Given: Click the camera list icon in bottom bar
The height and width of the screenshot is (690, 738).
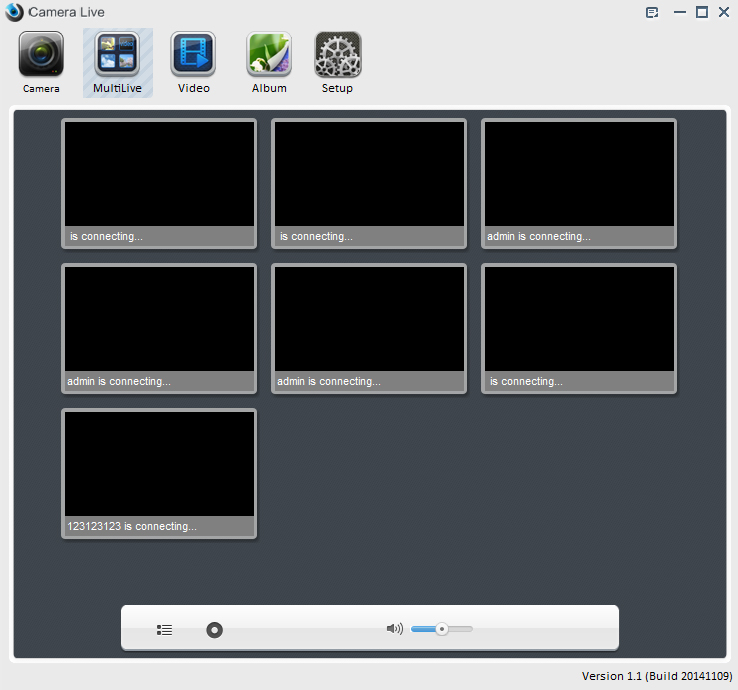Looking at the screenshot, I should [x=165, y=630].
